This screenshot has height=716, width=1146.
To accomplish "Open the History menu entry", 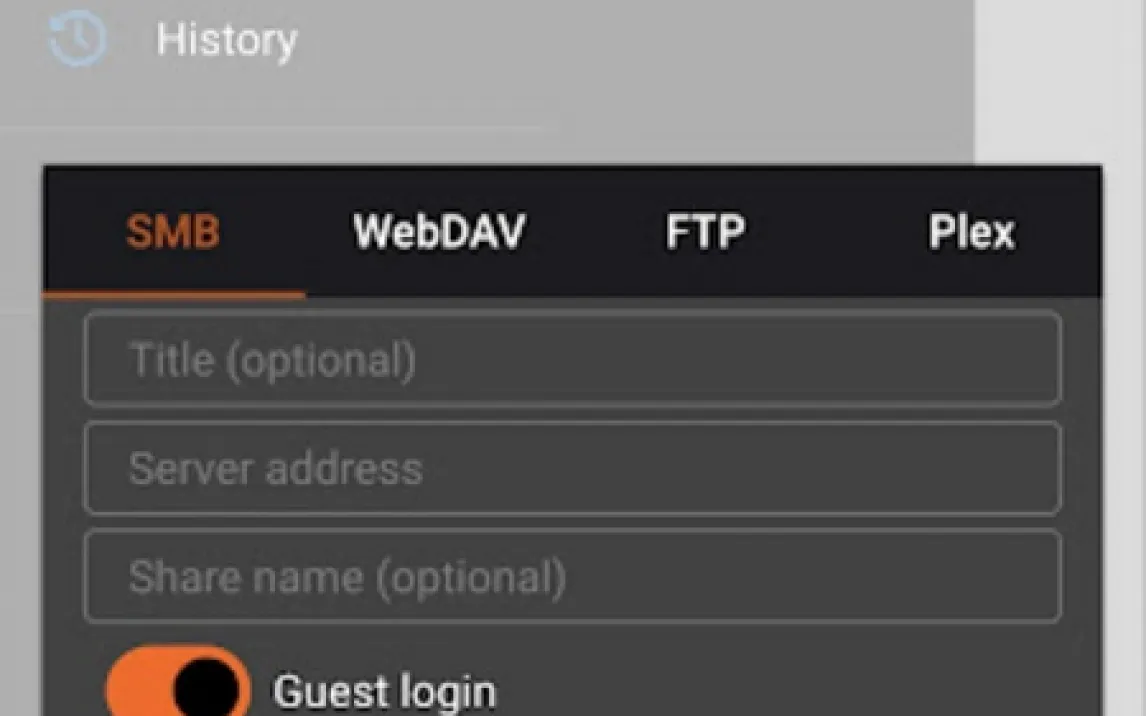I will 226,41.
